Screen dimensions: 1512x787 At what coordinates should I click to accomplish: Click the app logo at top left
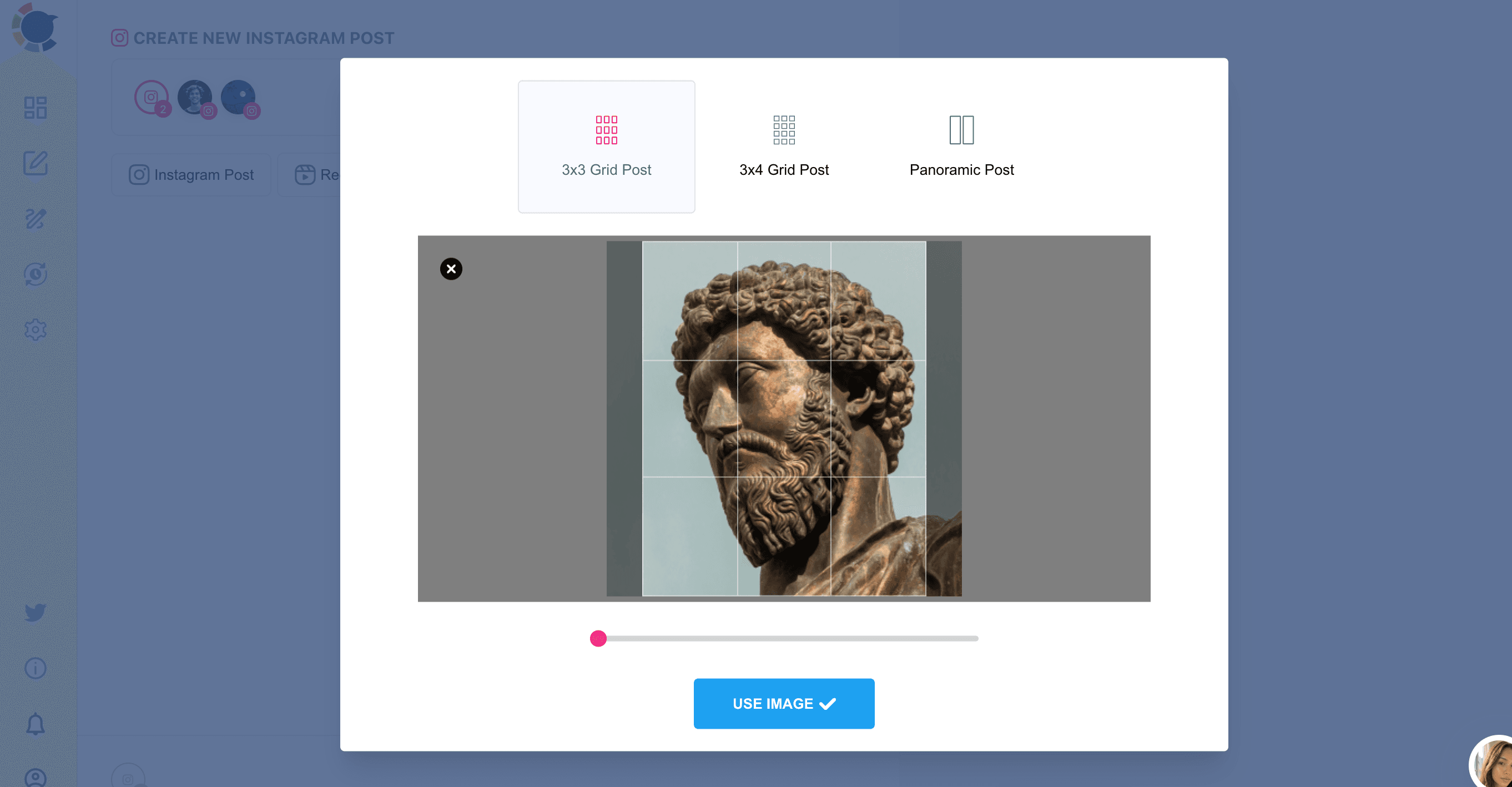pyautogui.click(x=35, y=27)
